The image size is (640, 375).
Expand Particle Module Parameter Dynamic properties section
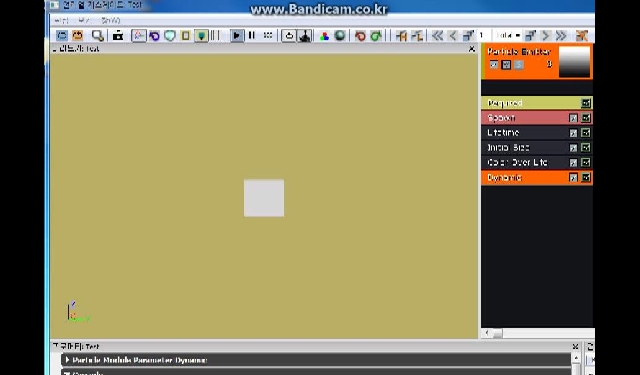[x=317, y=360]
